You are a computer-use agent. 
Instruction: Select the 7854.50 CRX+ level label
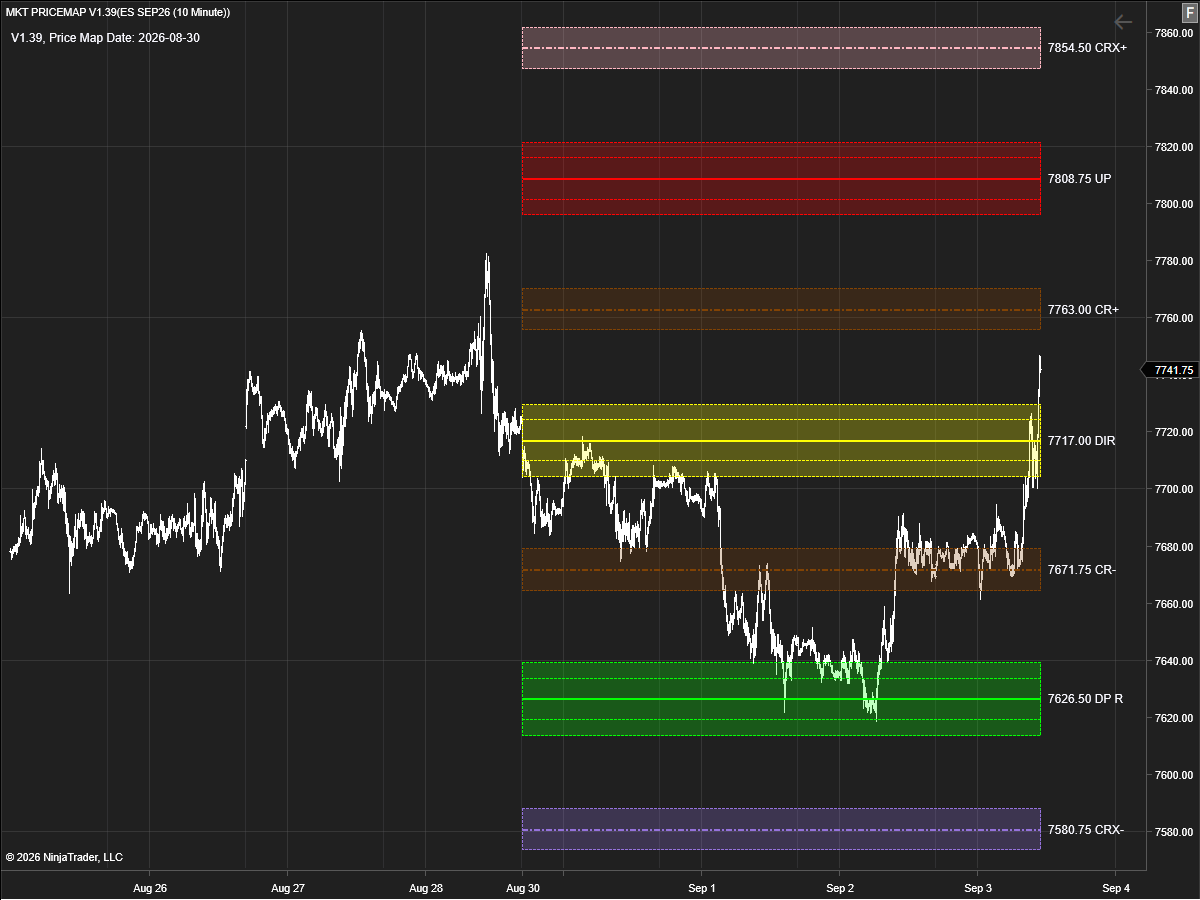[x=1087, y=48]
